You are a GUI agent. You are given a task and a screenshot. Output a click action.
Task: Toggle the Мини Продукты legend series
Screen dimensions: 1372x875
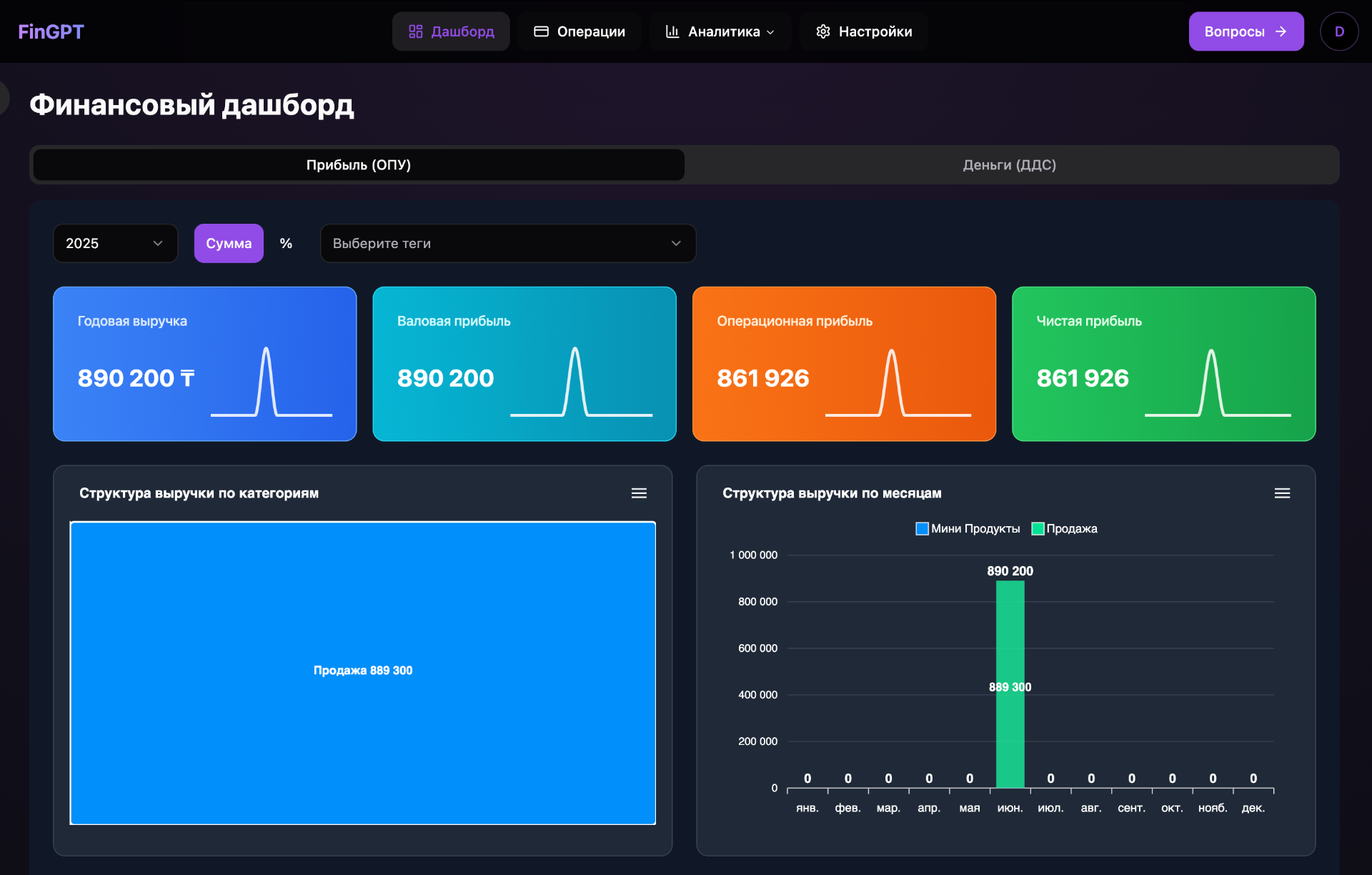click(x=968, y=529)
